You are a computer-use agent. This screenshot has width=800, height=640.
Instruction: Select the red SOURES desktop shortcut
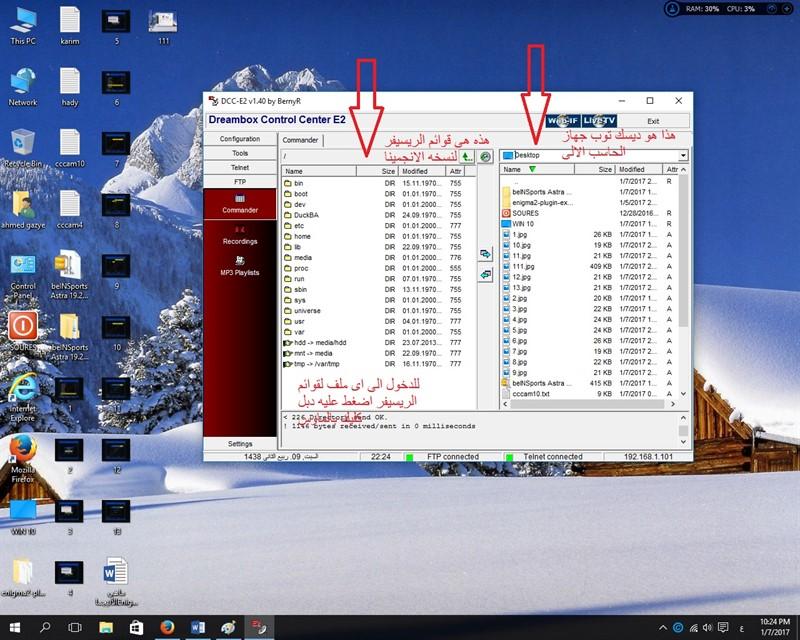(23, 331)
